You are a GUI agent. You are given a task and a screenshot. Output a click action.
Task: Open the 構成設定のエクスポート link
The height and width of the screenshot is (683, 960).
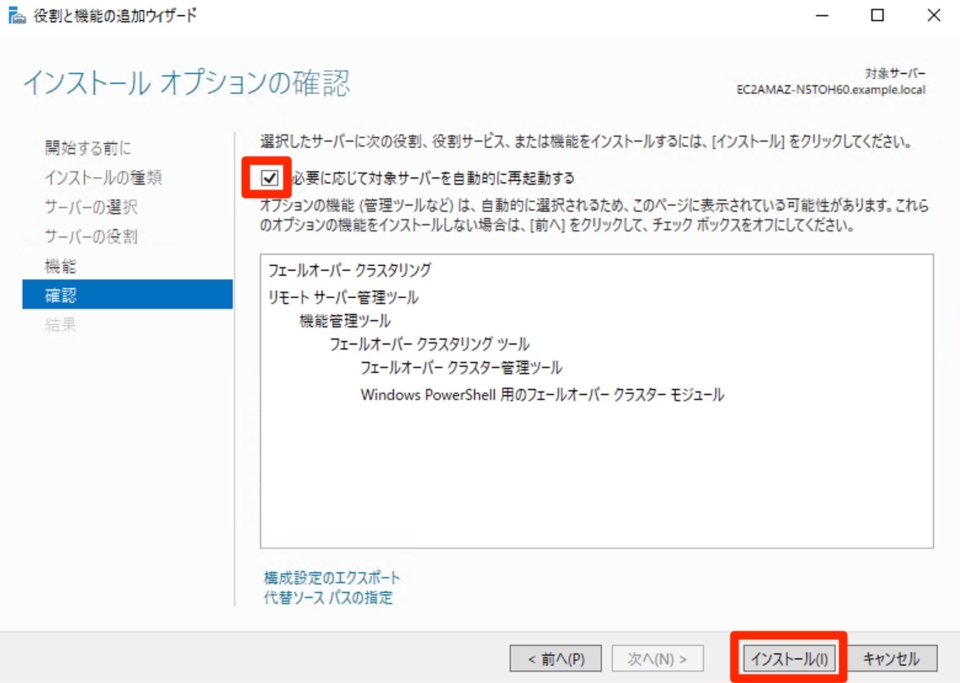tap(332, 577)
